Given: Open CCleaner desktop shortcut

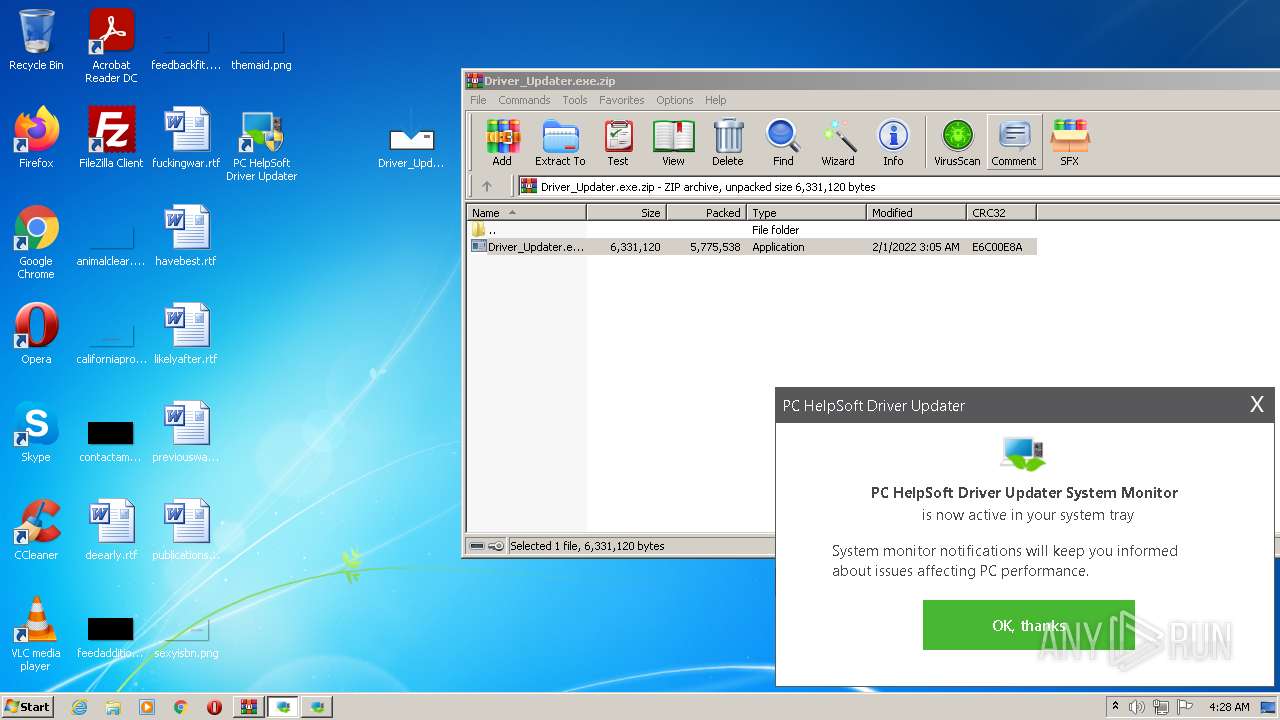Looking at the screenshot, I should [x=36, y=529].
